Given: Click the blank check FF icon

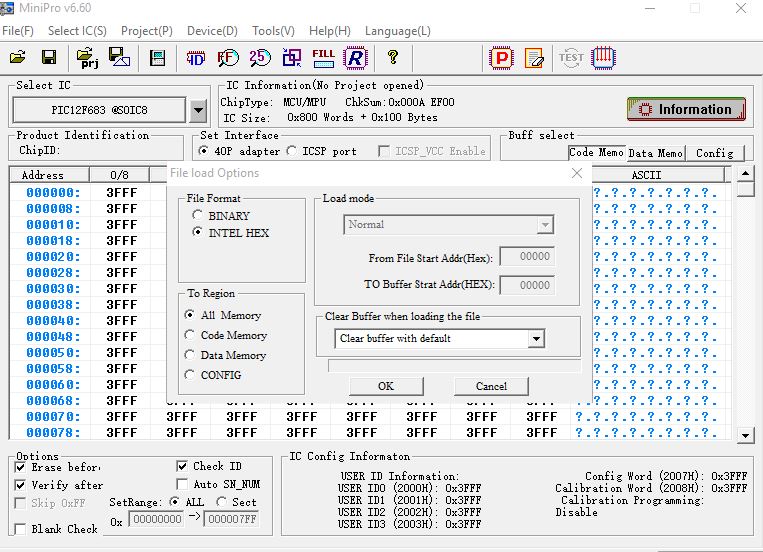Looking at the screenshot, I should (x=228, y=58).
